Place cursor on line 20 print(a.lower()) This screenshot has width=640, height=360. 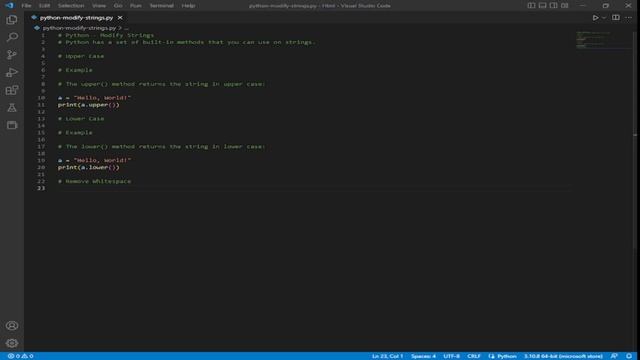(89, 167)
